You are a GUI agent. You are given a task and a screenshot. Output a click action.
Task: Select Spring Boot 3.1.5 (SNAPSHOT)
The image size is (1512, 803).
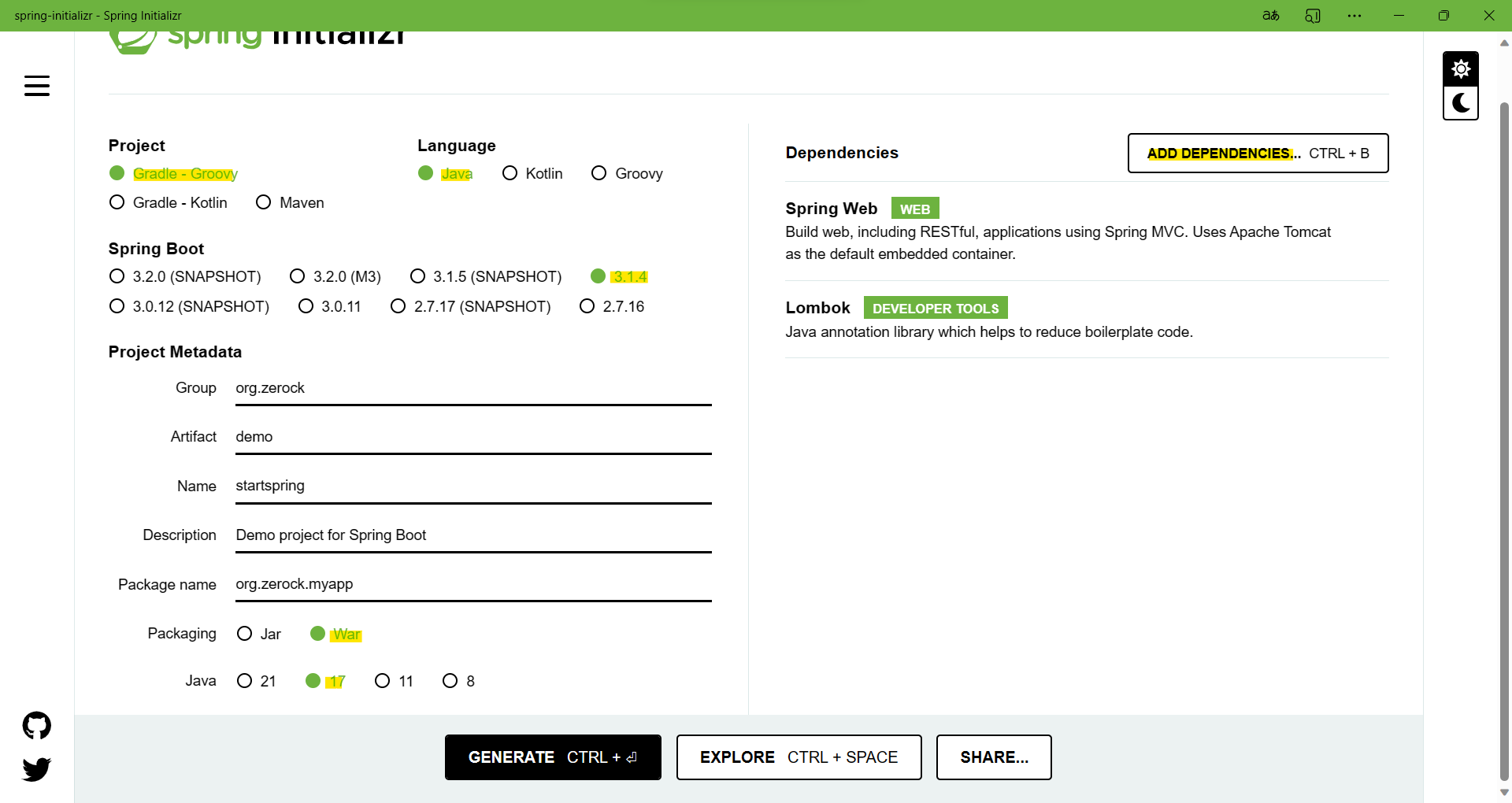click(486, 276)
